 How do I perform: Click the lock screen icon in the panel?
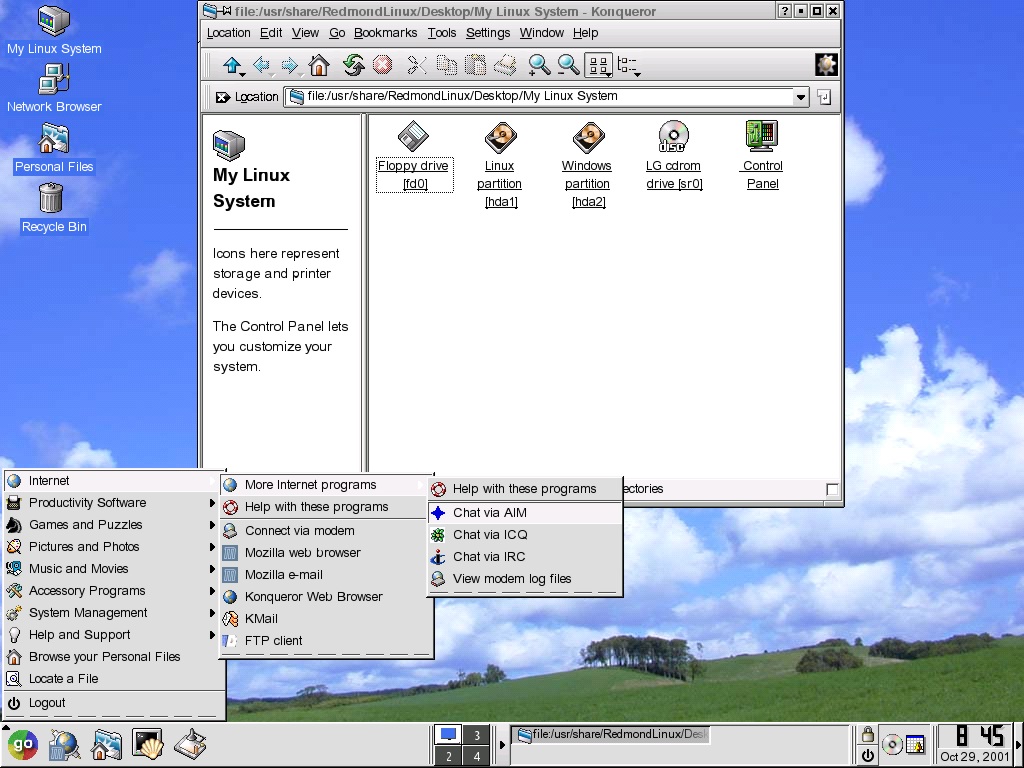[867, 735]
